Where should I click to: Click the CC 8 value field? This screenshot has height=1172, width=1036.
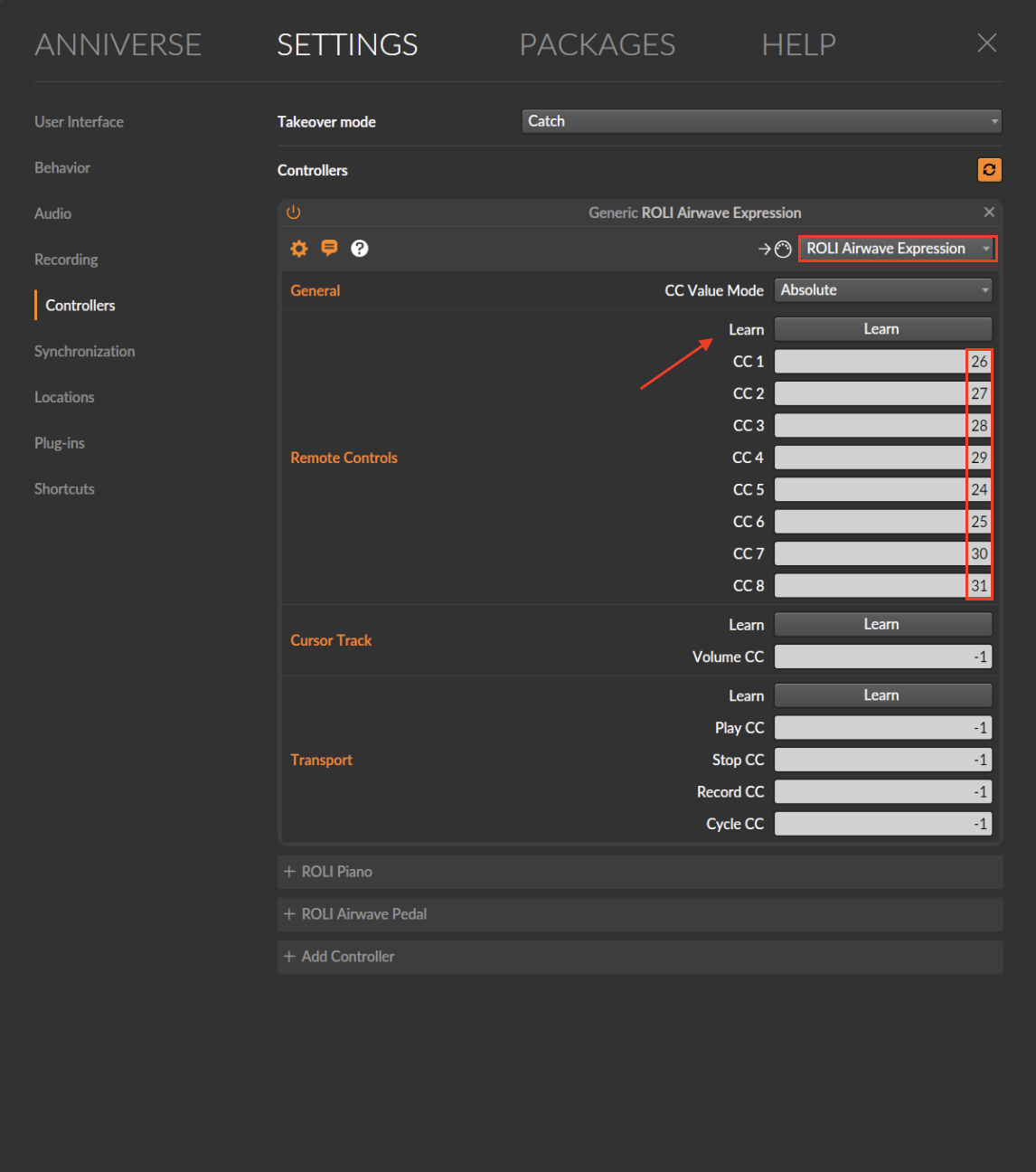[x=883, y=586]
